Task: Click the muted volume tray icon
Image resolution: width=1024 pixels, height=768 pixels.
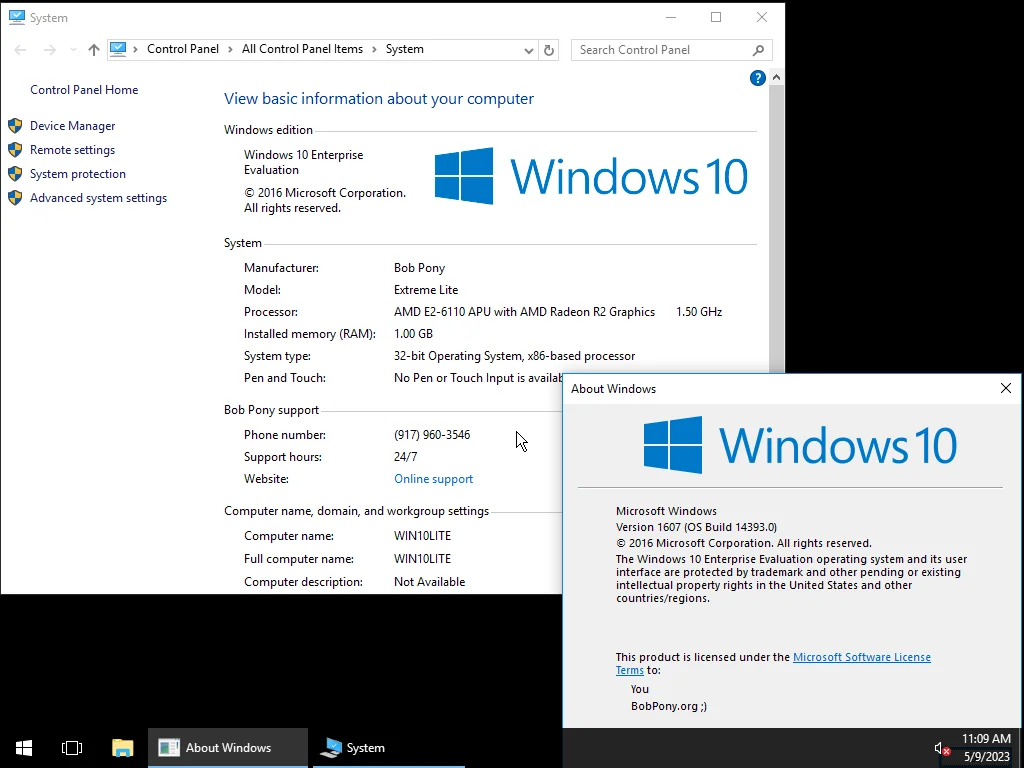Action: (x=942, y=748)
